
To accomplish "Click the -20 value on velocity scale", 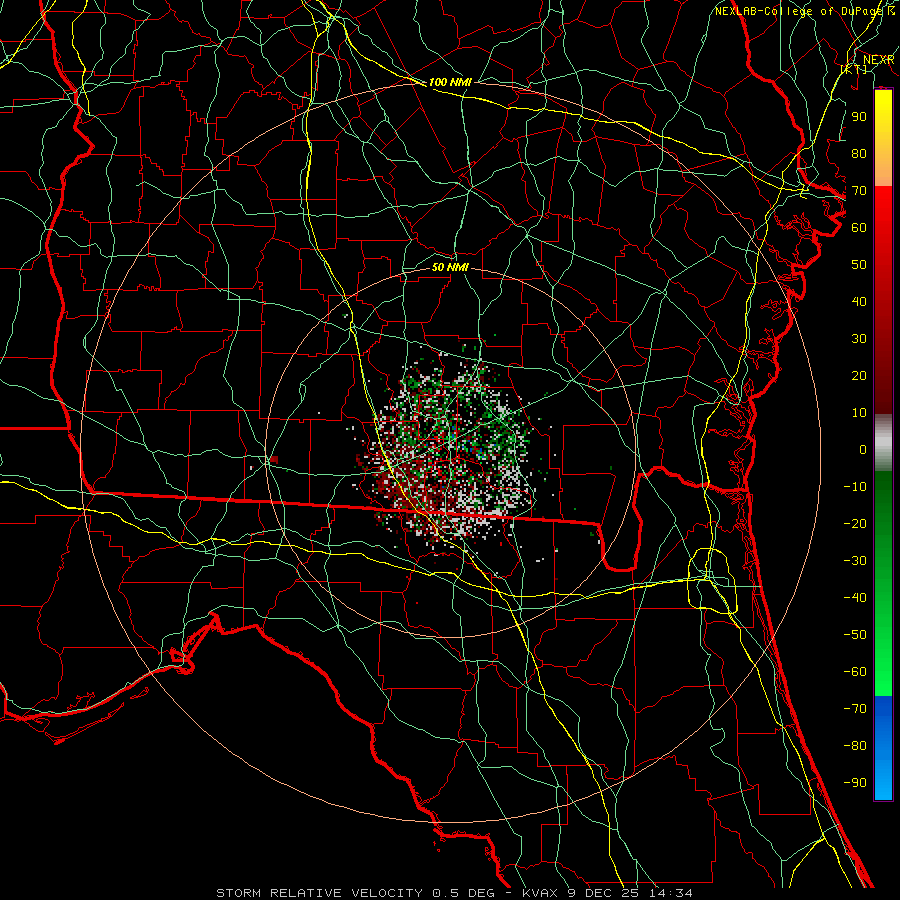I will tap(855, 523).
